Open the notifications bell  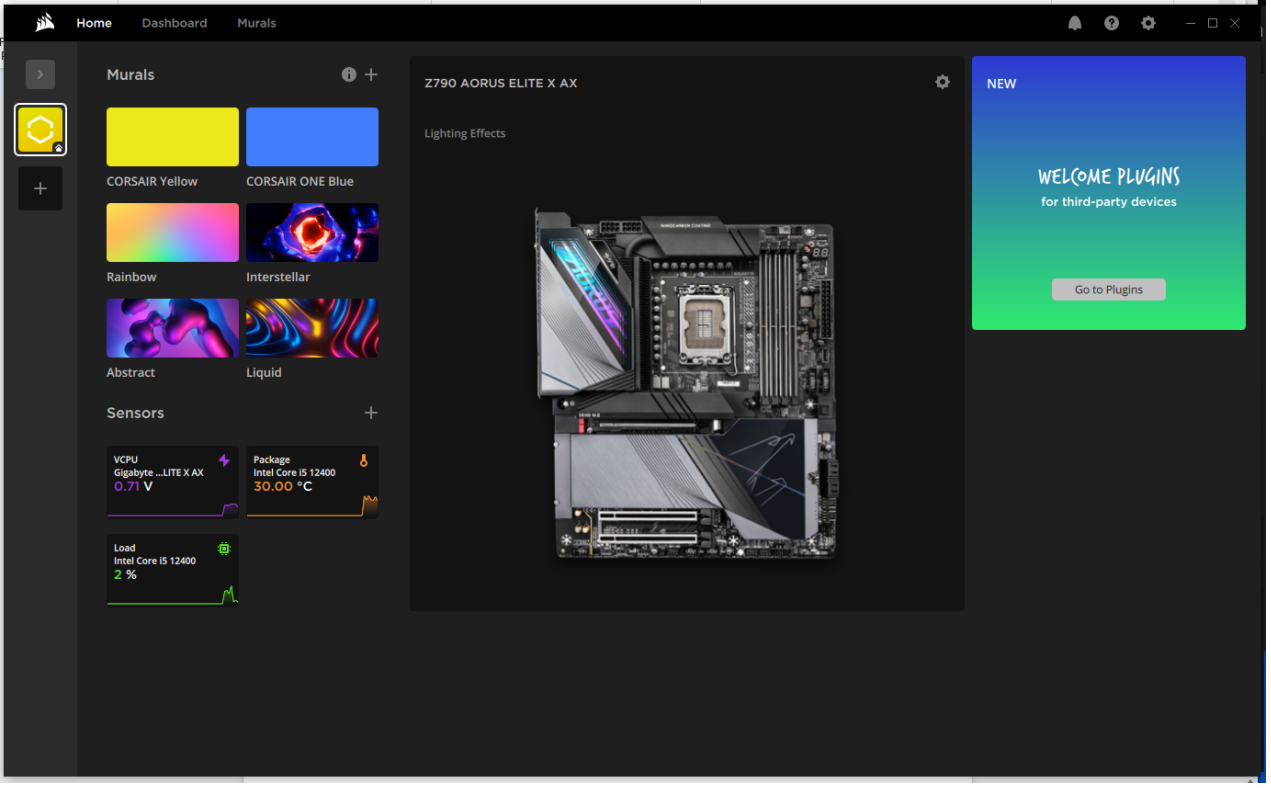tap(1075, 23)
